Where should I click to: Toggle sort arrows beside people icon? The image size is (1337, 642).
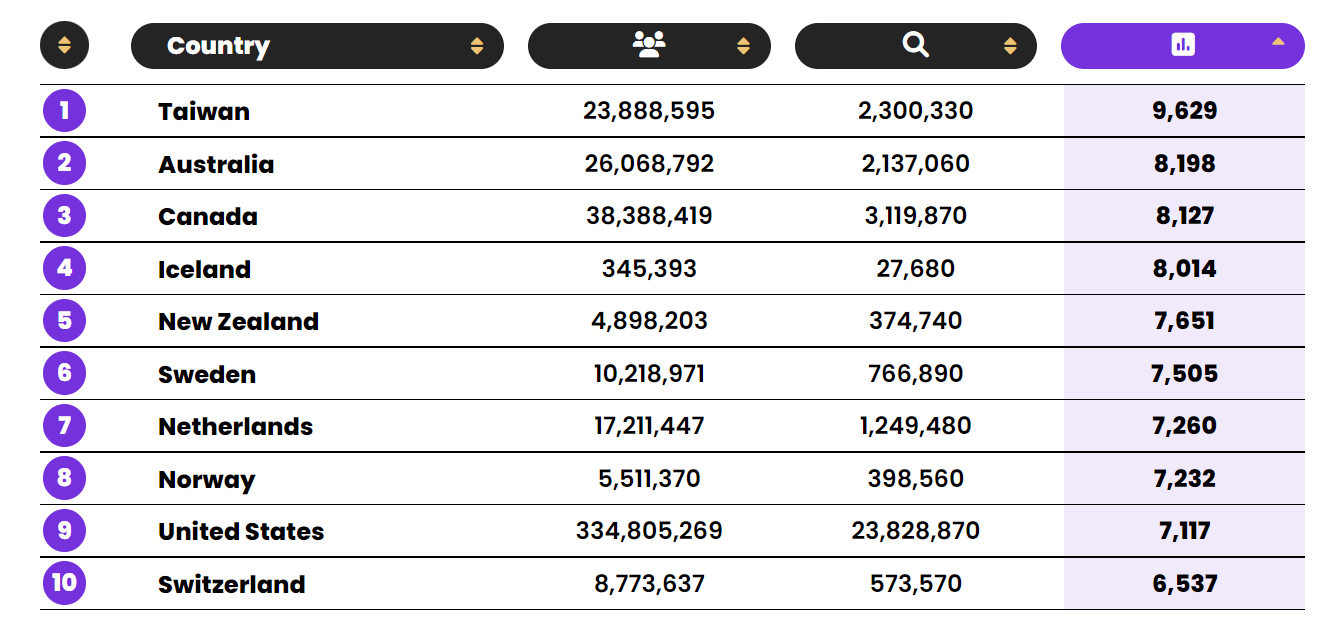[743, 46]
